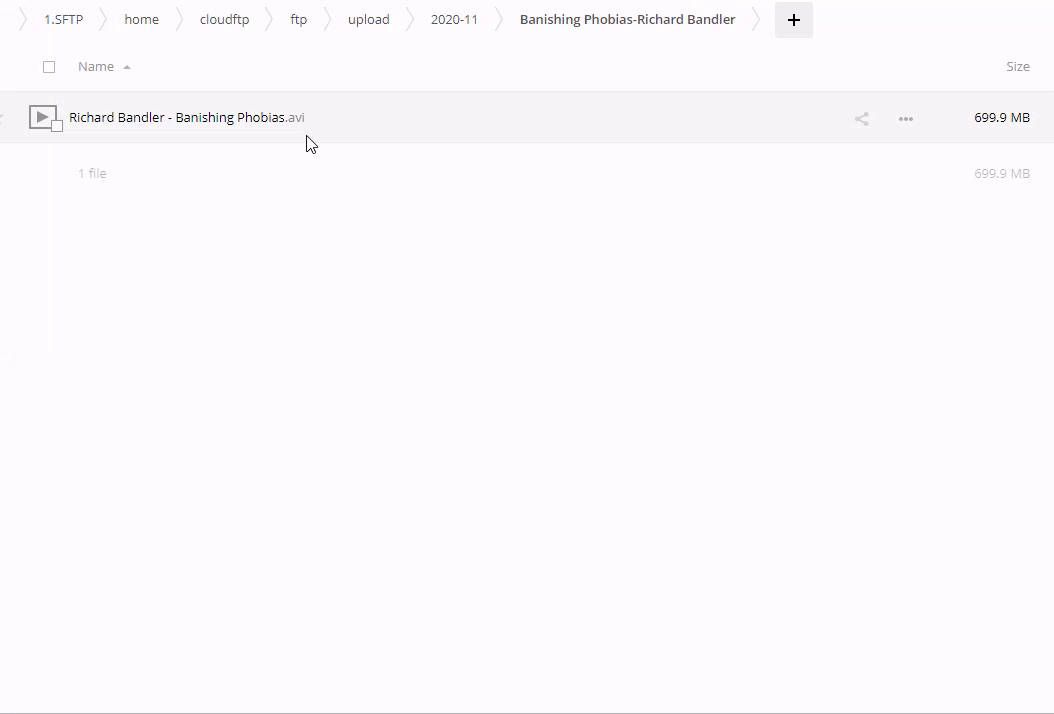Click the 699.9 MB size in the file row
1054x714 pixels.
1001,118
